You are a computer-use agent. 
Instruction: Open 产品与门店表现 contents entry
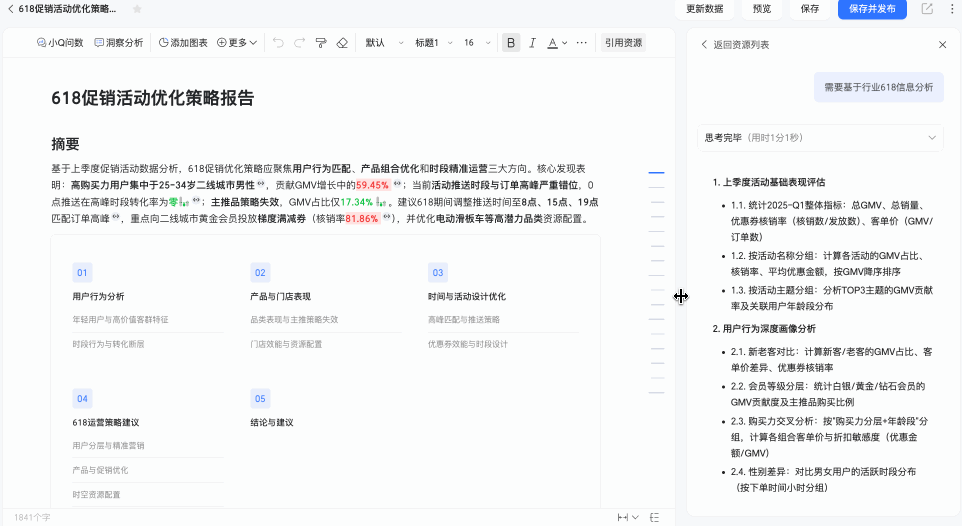point(280,296)
